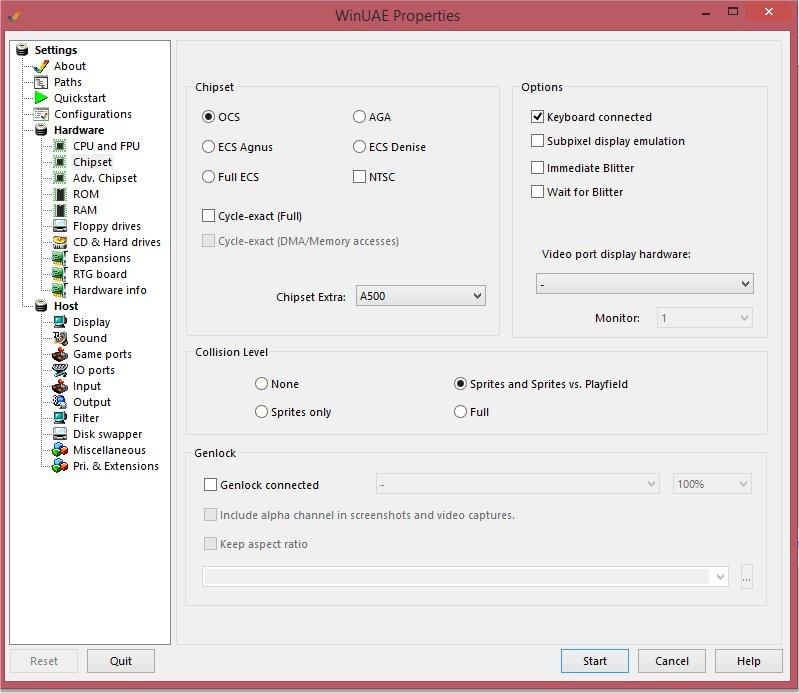799x693 pixels.
Task: Open the Genlock file path combo box
Action: (x=465, y=577)
